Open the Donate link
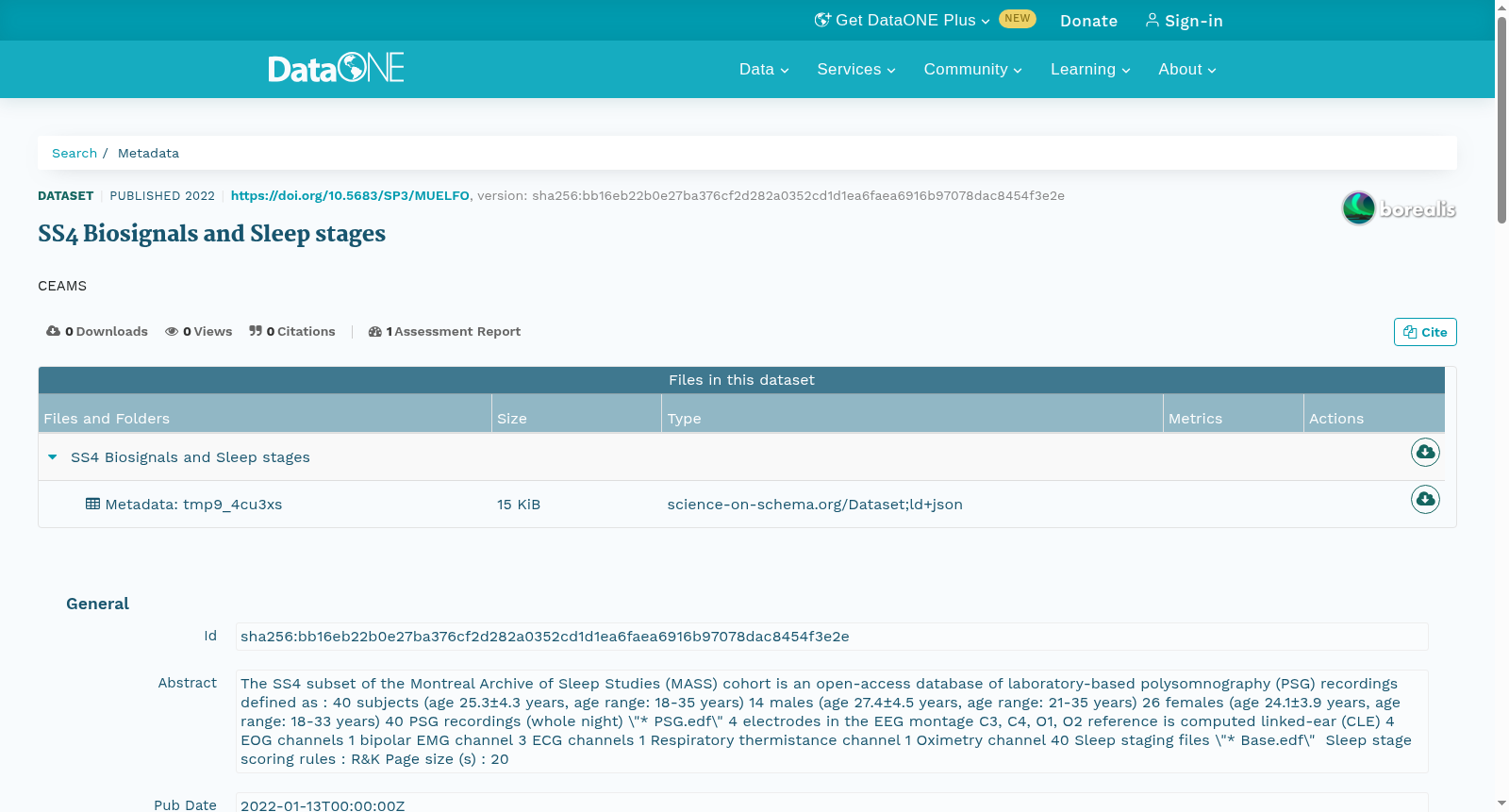The height and width of the screenshot is (812, 1509). click(x=1088, y=21)
